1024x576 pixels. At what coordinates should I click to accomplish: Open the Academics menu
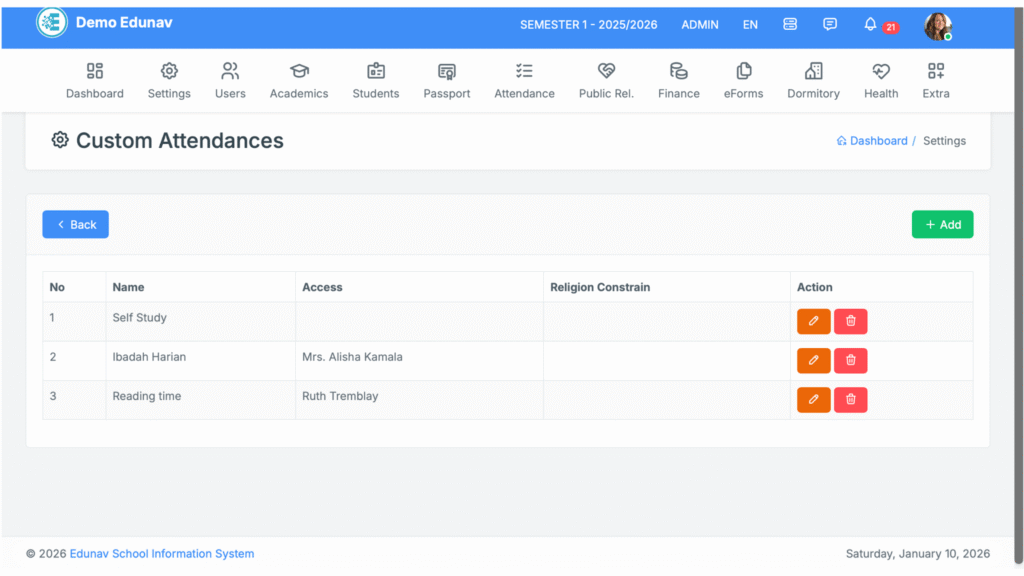pyautogui.click(x=299, y=81)
